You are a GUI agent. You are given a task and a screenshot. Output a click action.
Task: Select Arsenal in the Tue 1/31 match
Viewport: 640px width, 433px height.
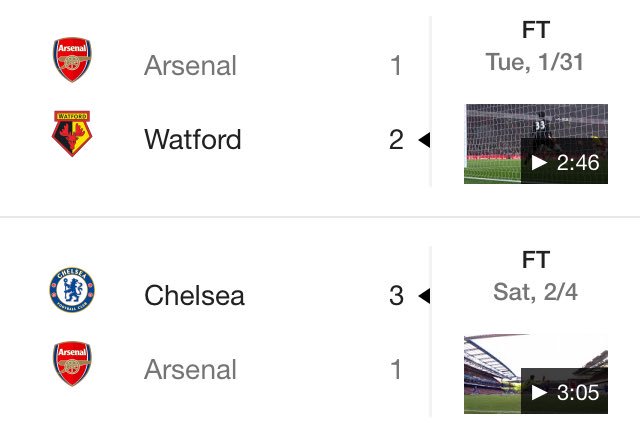tap(190, 65)
